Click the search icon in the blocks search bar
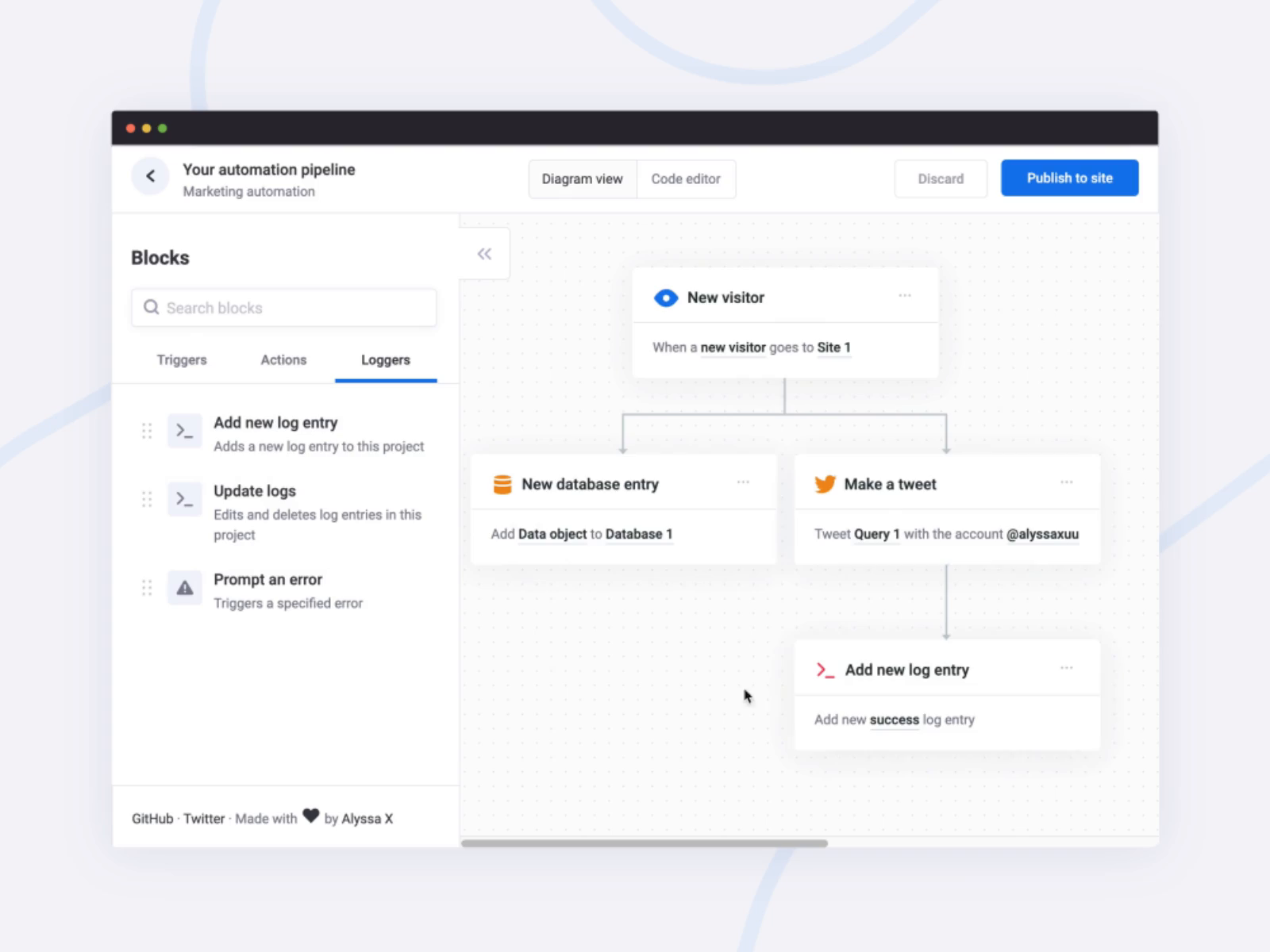 coord(151,307)
